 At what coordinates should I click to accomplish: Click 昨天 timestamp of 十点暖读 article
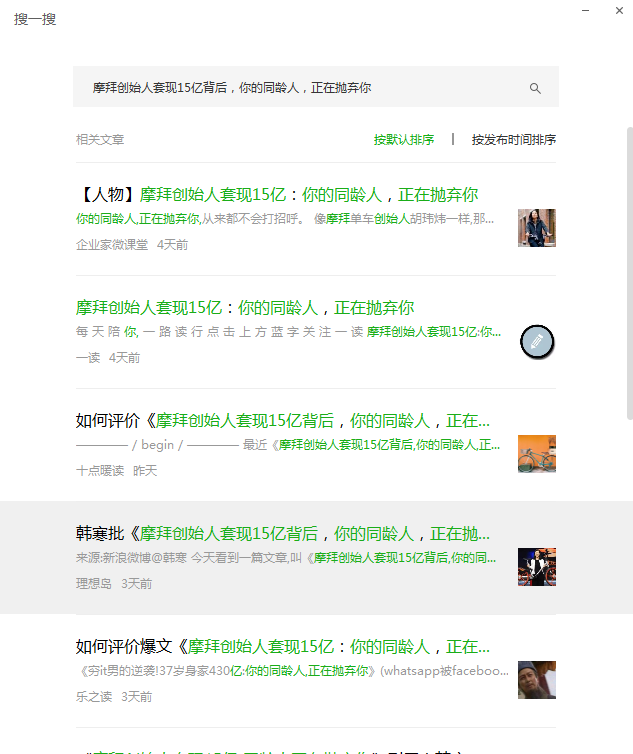[145, 471]
